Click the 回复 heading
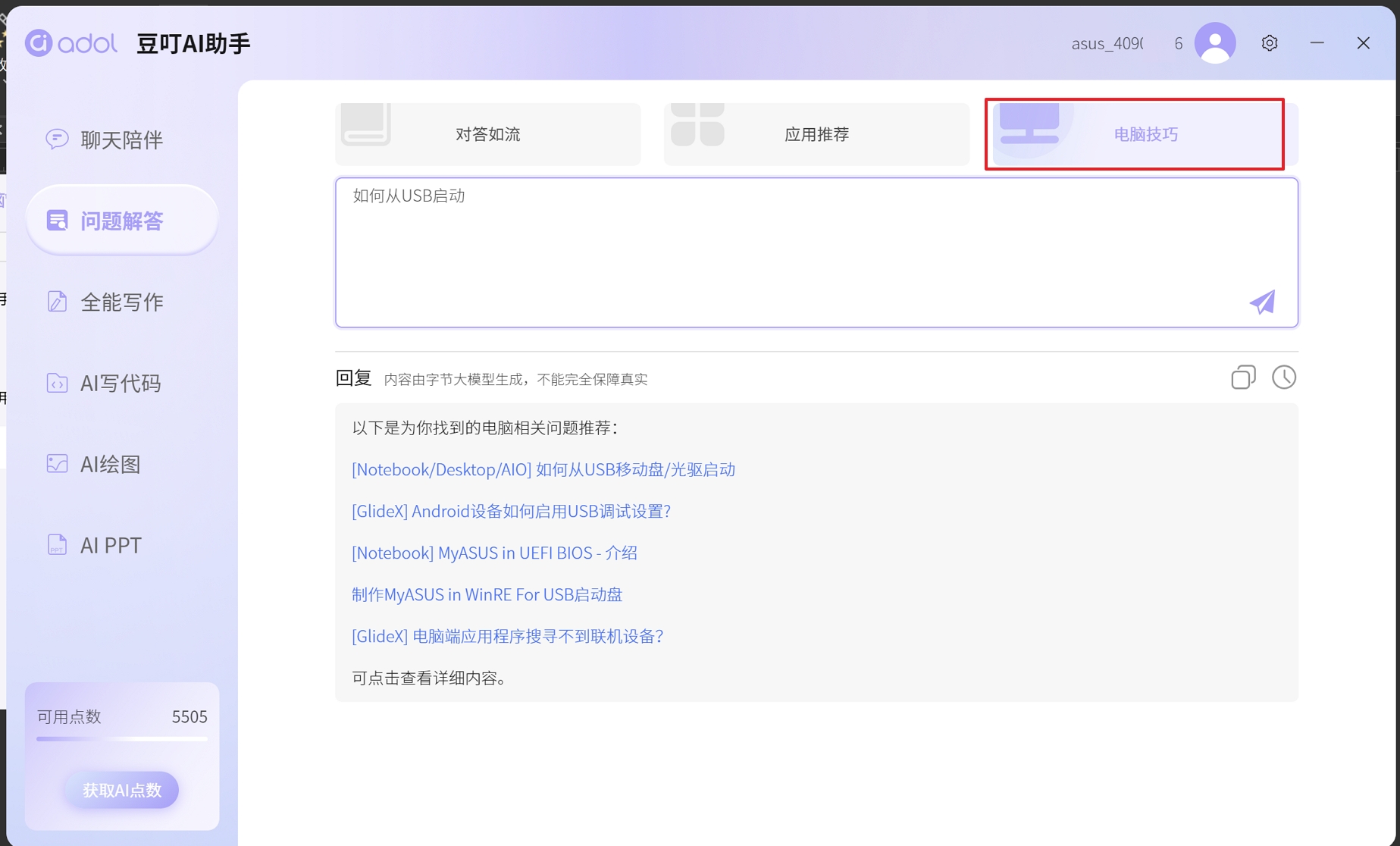This screenshot has height=846, width=1400. tap(353, 378)
